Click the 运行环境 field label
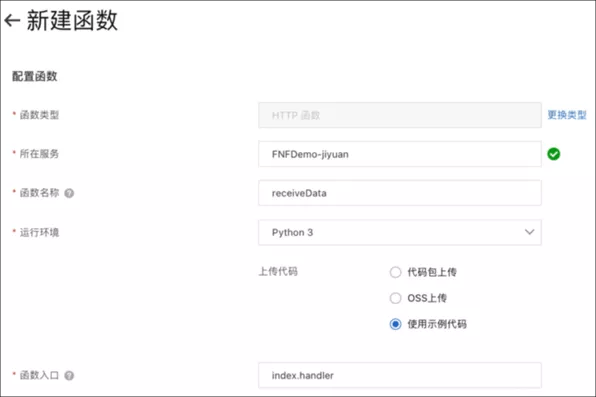Image resolution: width=596 pixels, height=397 pixels. click(x=39, y=232)
